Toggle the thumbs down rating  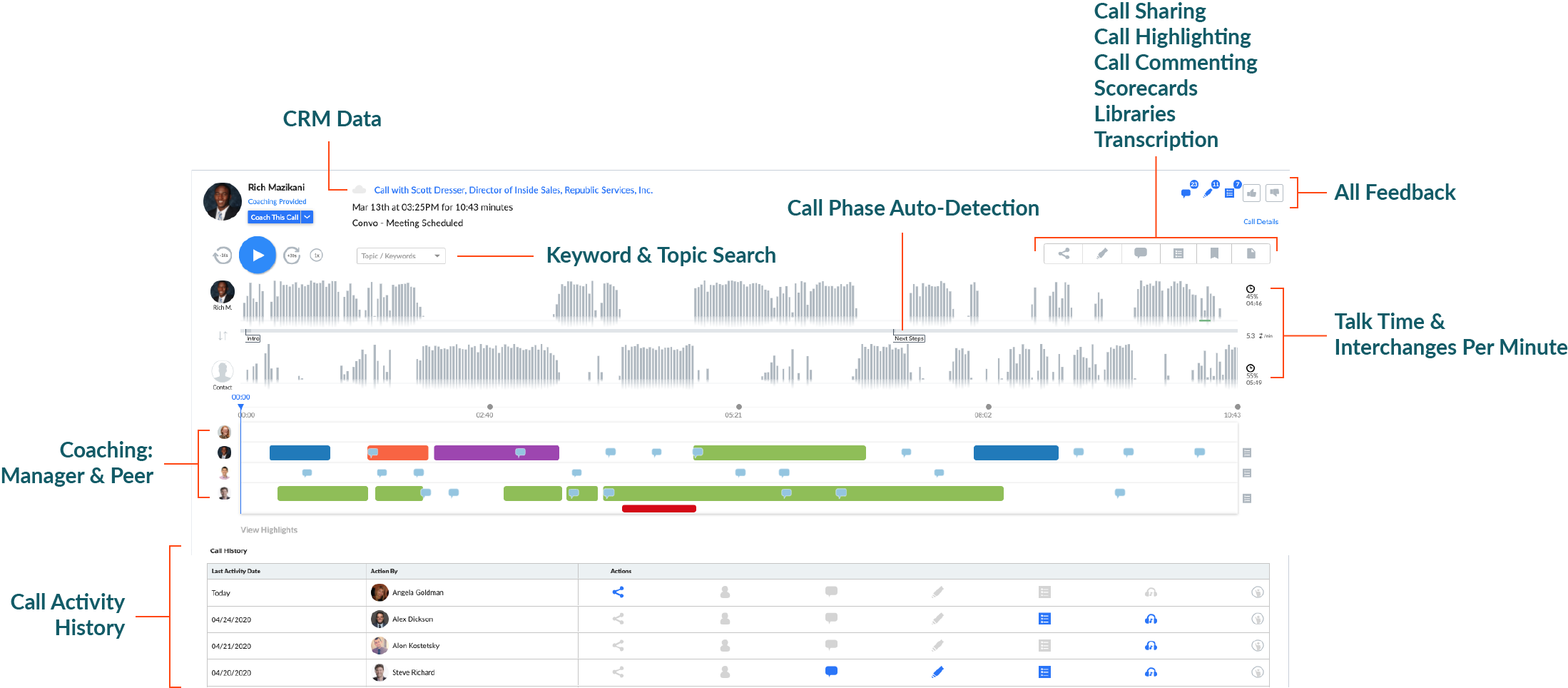1274,193
